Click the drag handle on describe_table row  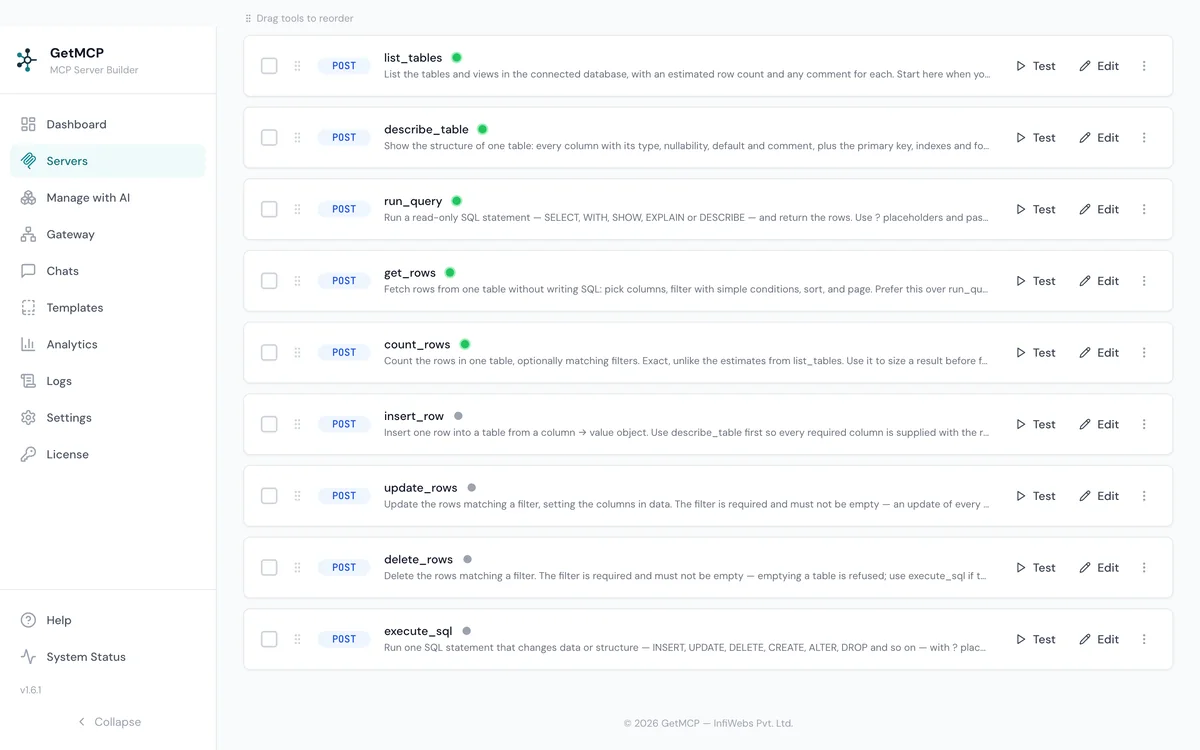click(297, 137)
